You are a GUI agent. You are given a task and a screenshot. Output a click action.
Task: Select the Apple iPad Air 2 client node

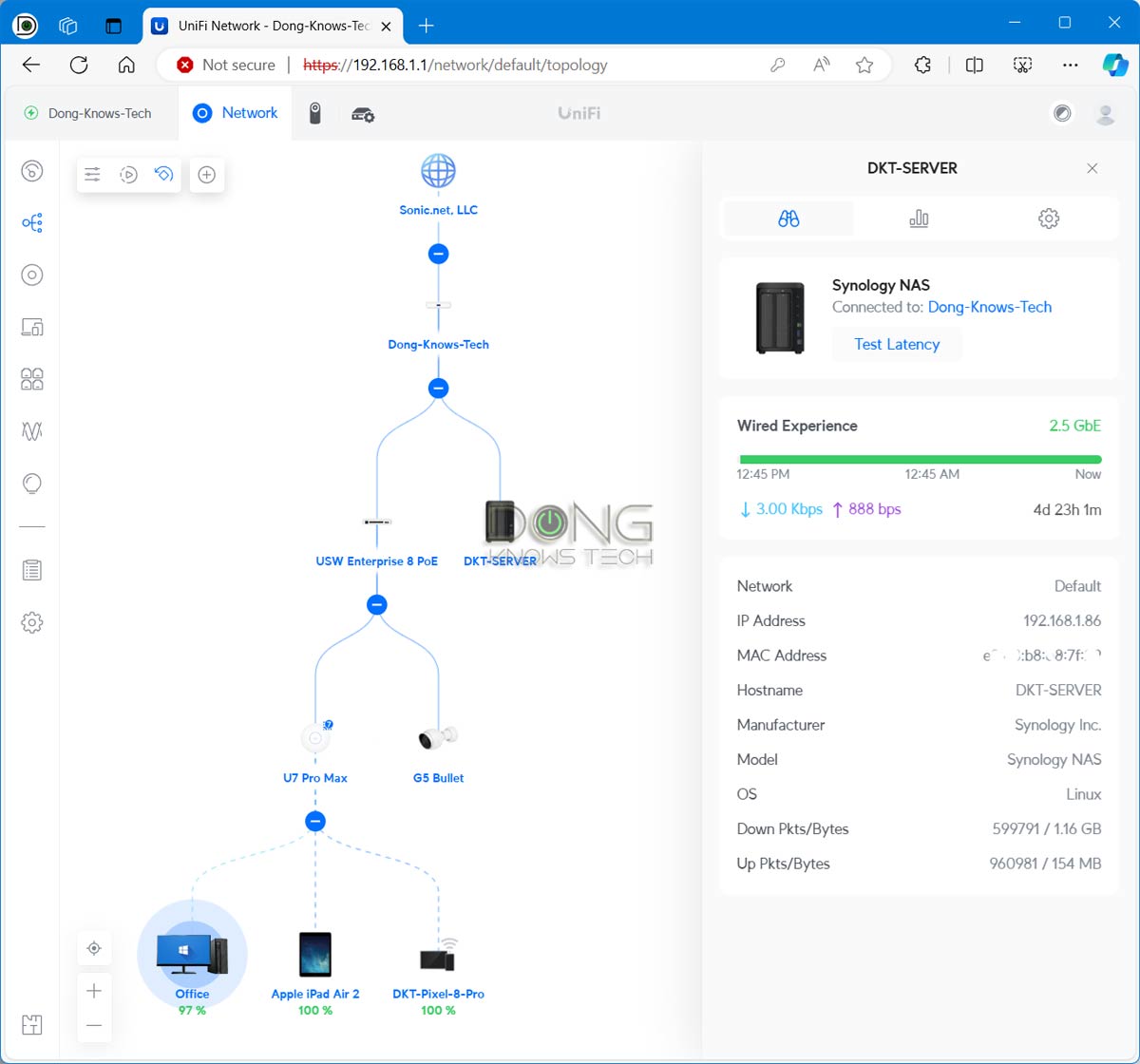(315, 972)
